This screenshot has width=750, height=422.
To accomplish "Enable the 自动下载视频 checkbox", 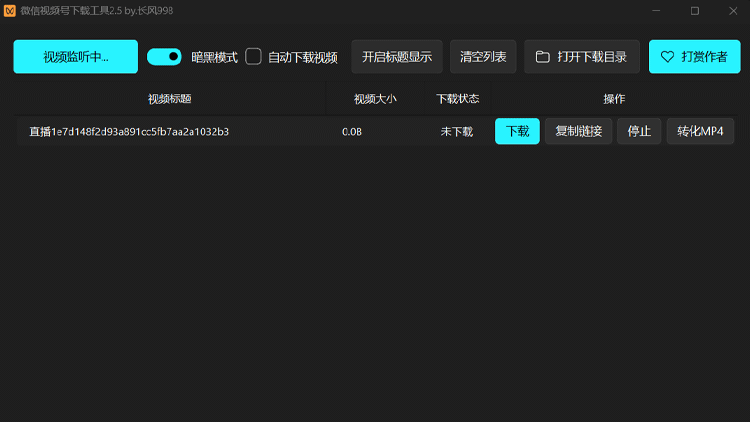I will click(254, 57).
